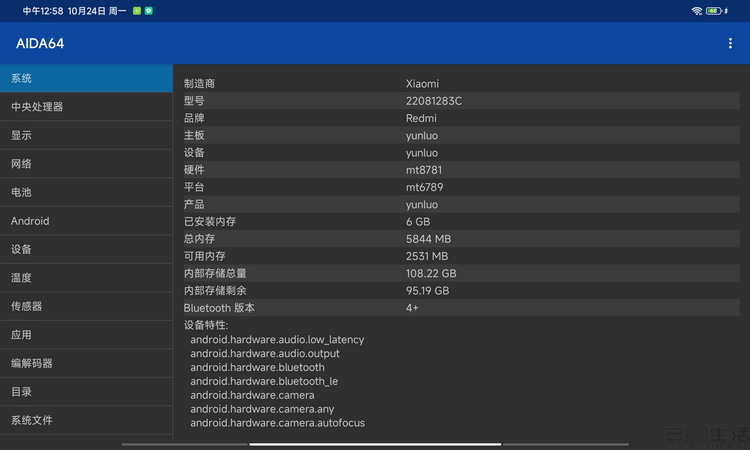Select the 主板 yunluo value

click(x=422, y=136)
